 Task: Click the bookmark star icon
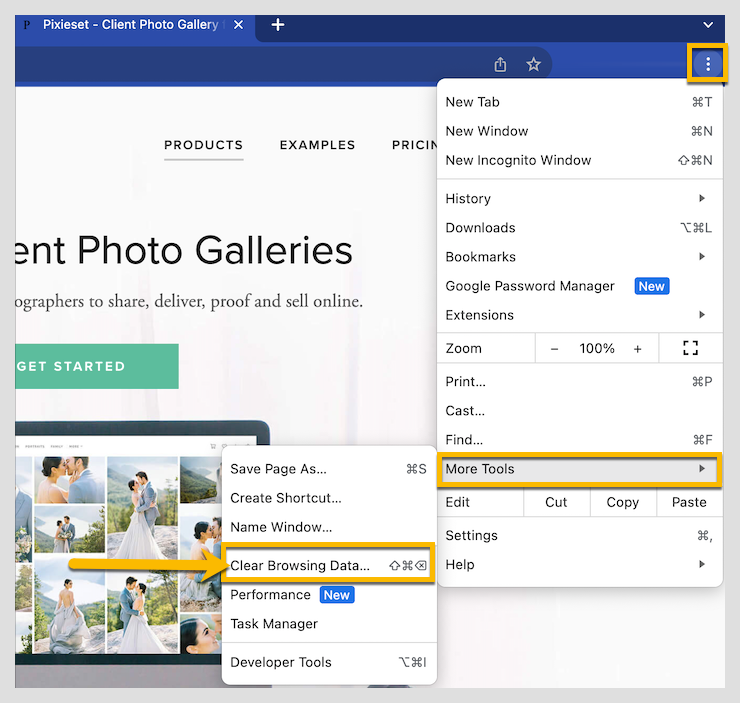tap(533, 64)
